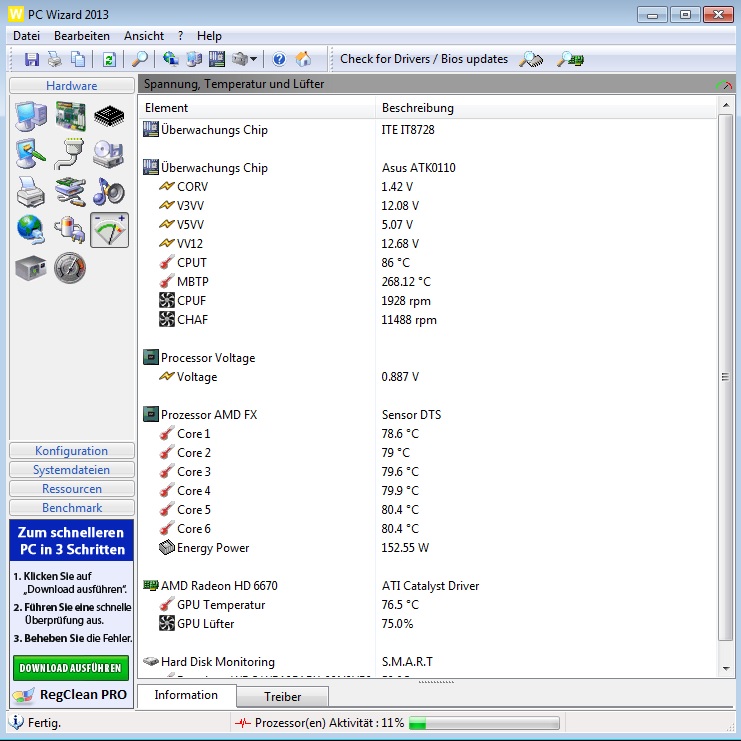741x741 pixels.
Task: Open the Devices card hardware icon
Action: [70, 192]
